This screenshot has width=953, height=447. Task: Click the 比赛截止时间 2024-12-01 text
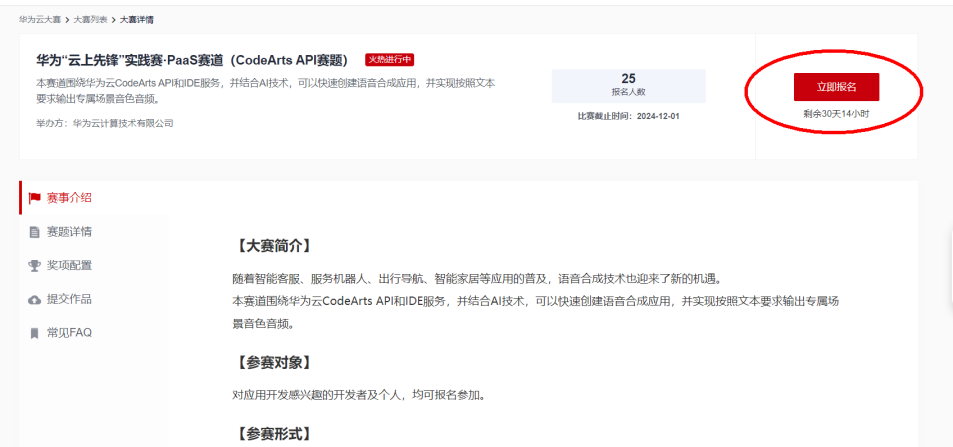[x=628, y=116]
